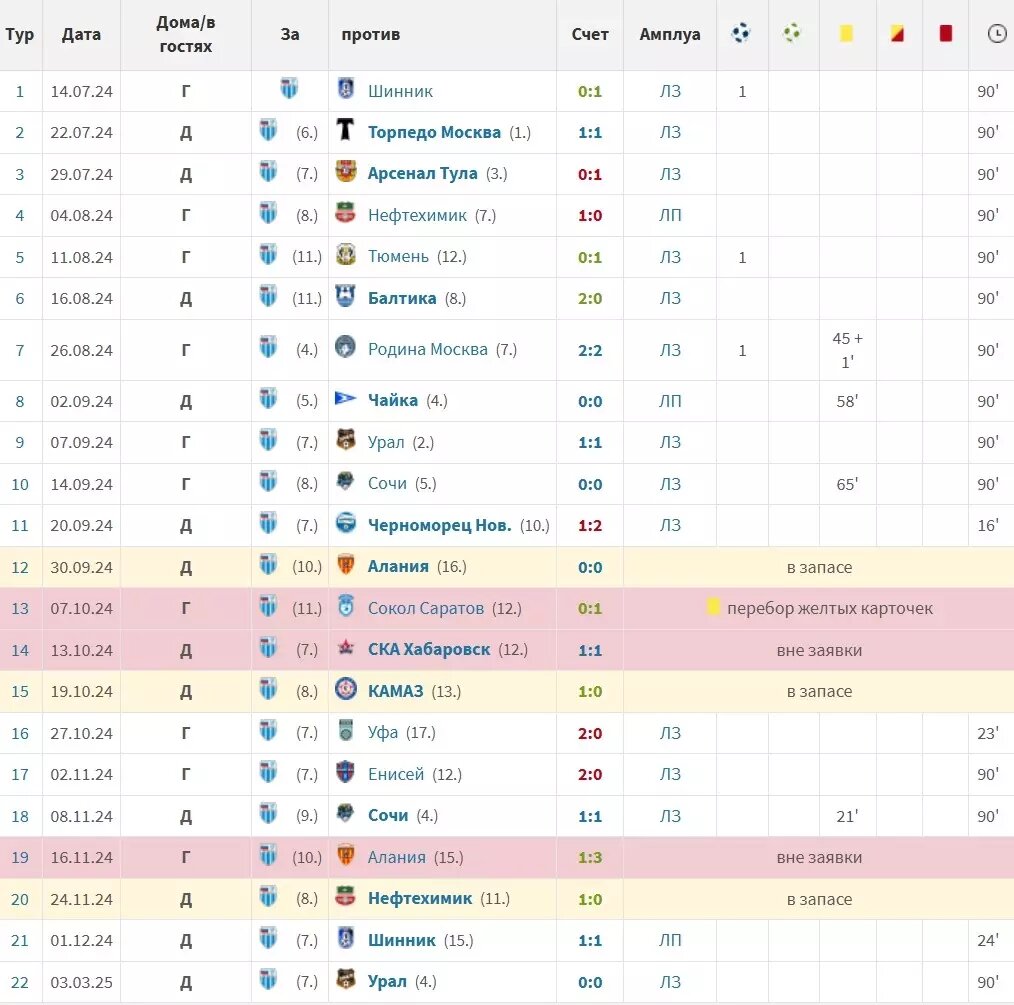Viewport: 1014px width, 1005px height.
Task: Click the own team crest in round 1 row
Action: click(289, 88)
